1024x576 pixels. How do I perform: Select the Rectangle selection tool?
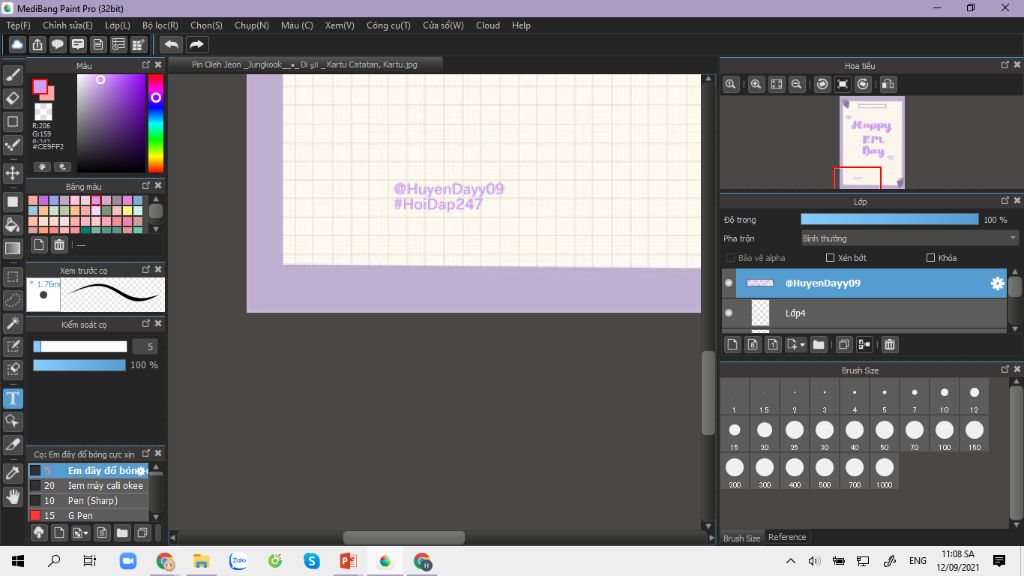click(x=12, y=277)
